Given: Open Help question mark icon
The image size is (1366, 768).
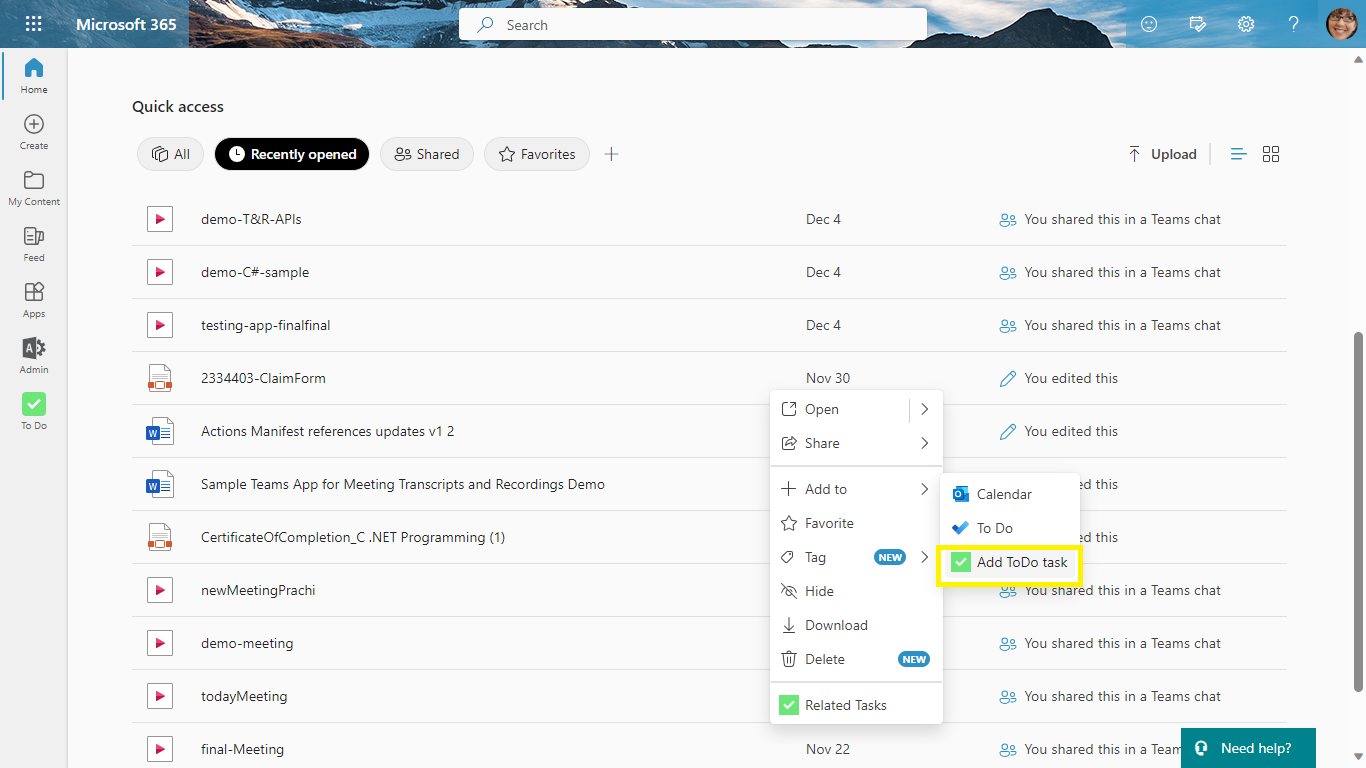Looking at the screenshot, I should (x=1294, y=24).
